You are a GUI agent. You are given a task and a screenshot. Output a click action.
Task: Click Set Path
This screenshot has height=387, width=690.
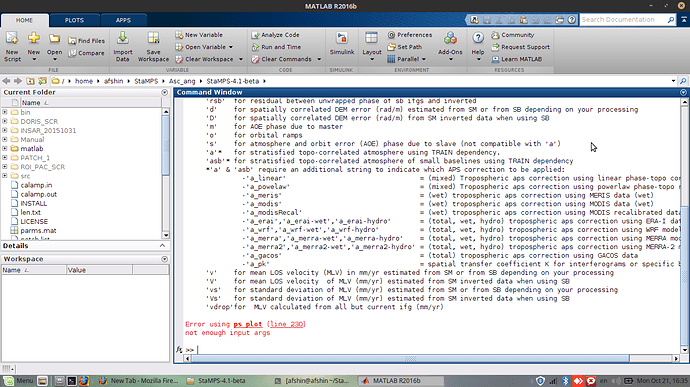pyautogui.click(x=404, y=47)
